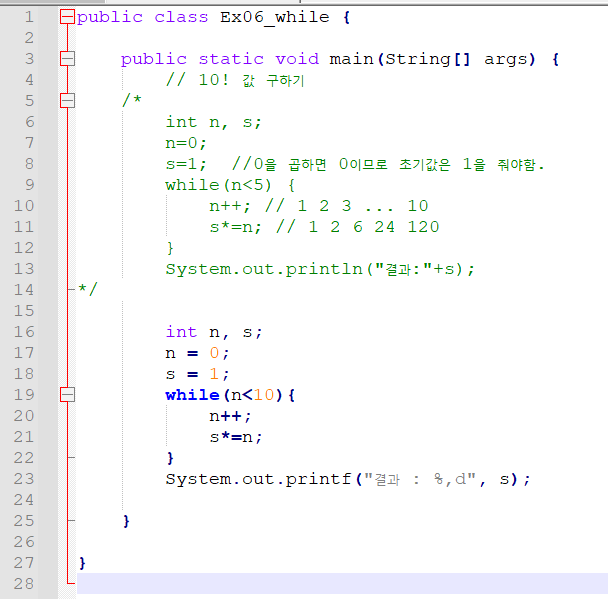Collapse the block comment fold at line 5

click(x=67, y=101)
